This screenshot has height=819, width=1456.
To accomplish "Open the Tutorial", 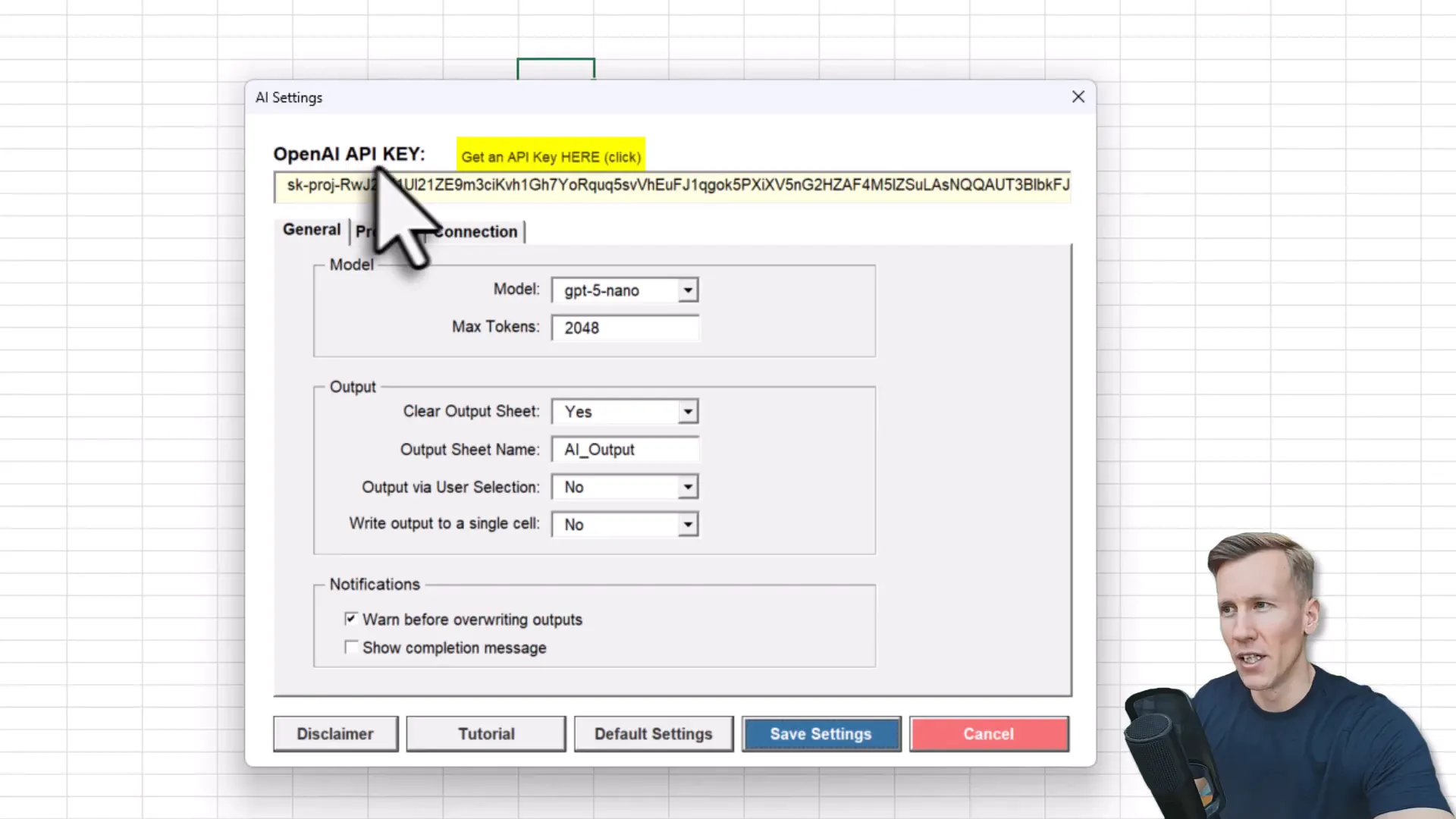I will point(485,733).
